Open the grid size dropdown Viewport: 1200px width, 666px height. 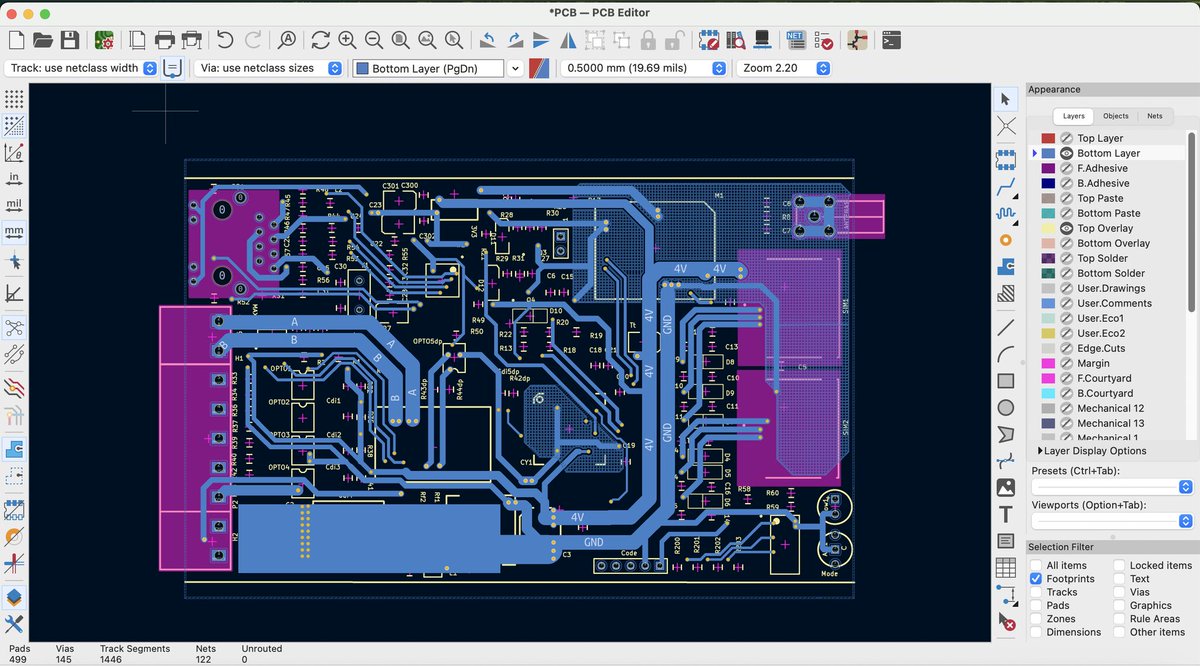718,67
